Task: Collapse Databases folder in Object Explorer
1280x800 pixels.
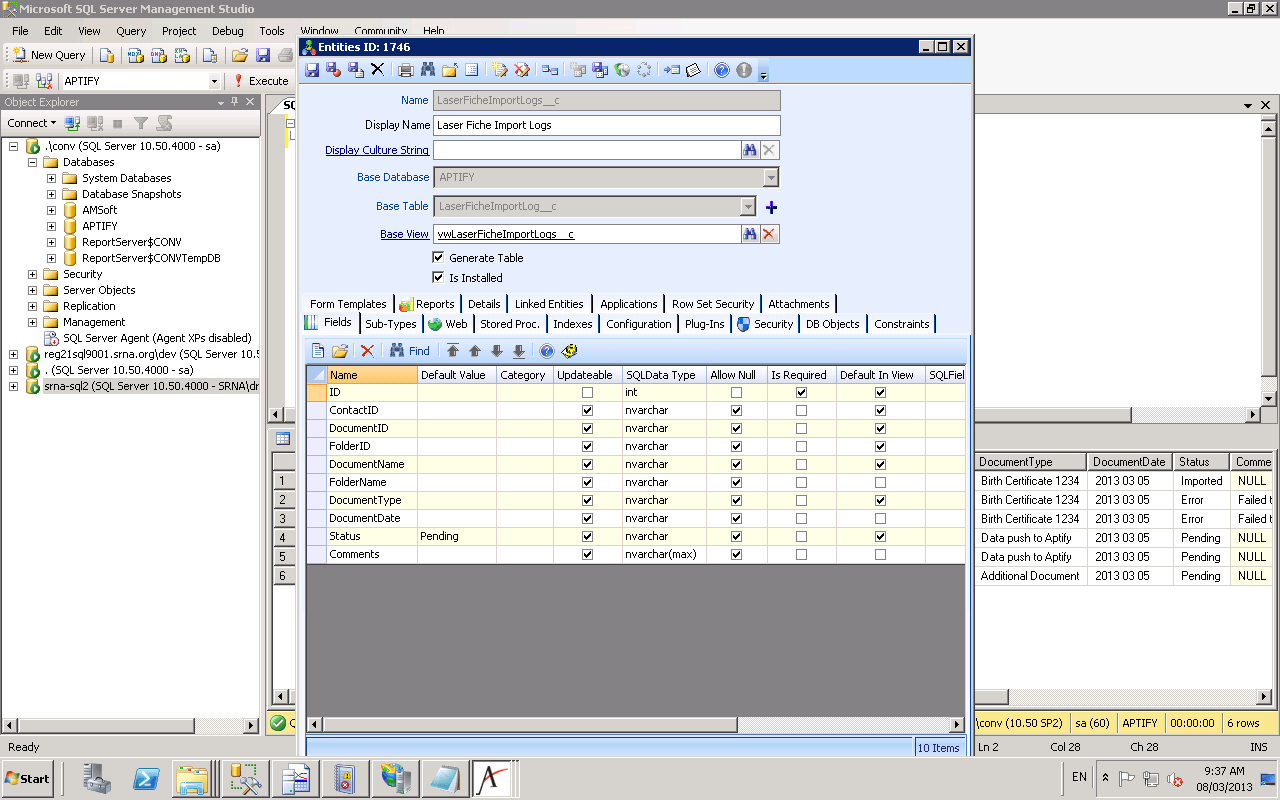Action: click(x=32, y=162)
